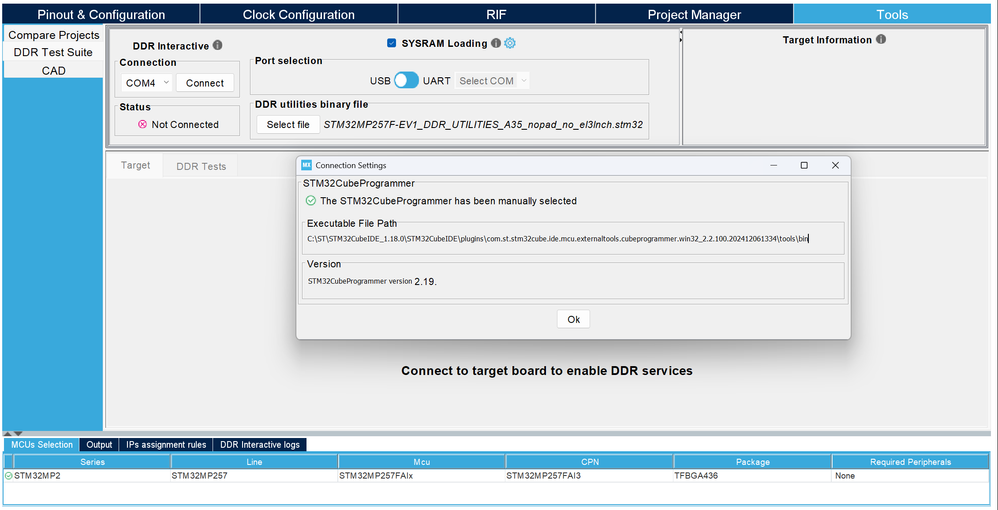Click the Mcu column header

tap(422, 462)
